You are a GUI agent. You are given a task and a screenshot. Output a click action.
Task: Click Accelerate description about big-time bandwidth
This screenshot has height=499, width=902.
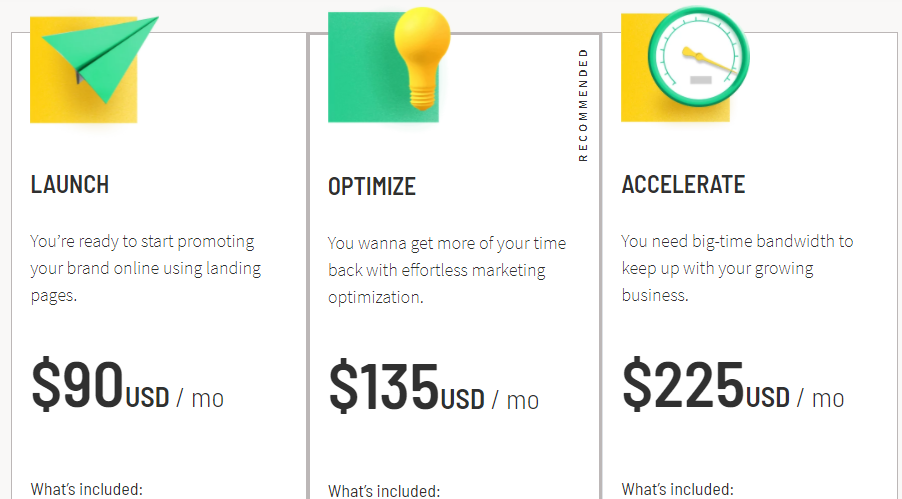(737, 268)
